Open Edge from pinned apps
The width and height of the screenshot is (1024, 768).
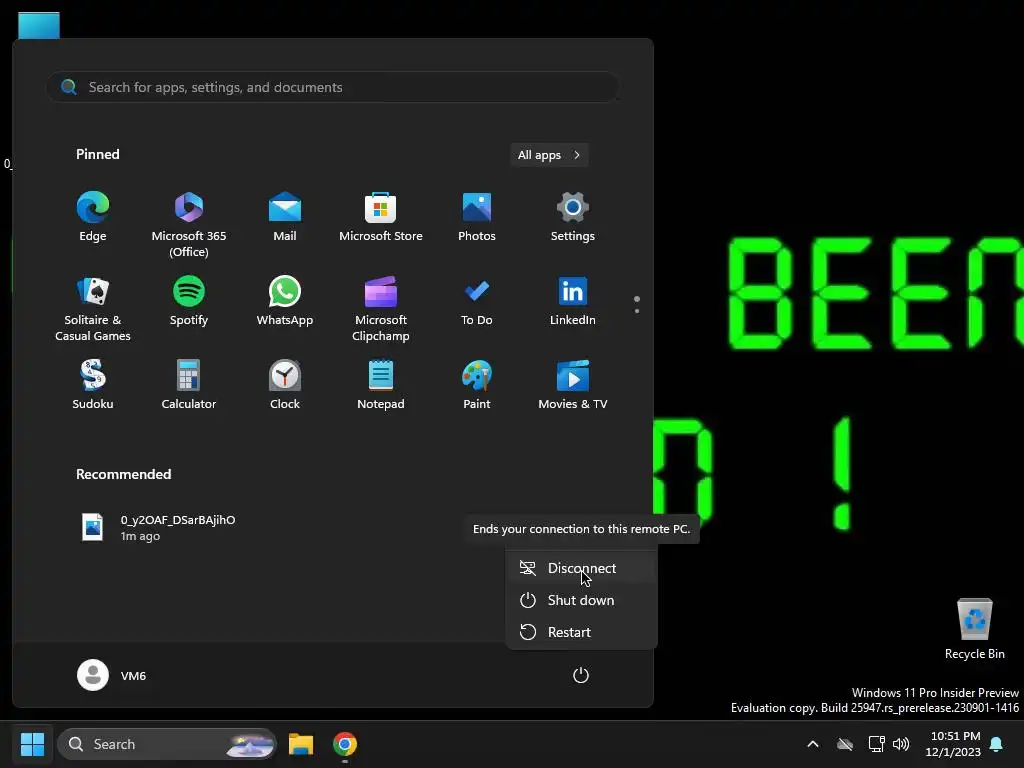point(93,217)
